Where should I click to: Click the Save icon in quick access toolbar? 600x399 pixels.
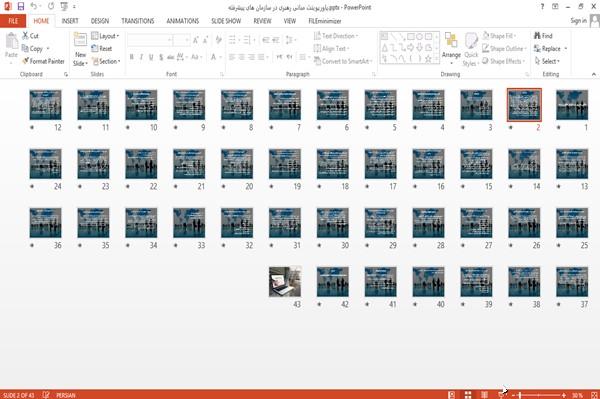[x=21, y=7]
